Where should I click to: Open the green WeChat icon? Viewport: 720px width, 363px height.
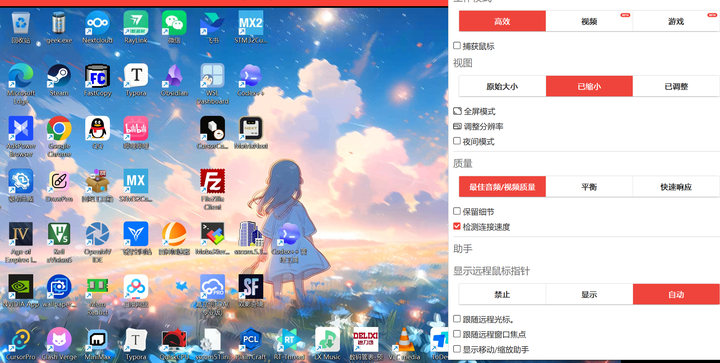pos(174,23)
